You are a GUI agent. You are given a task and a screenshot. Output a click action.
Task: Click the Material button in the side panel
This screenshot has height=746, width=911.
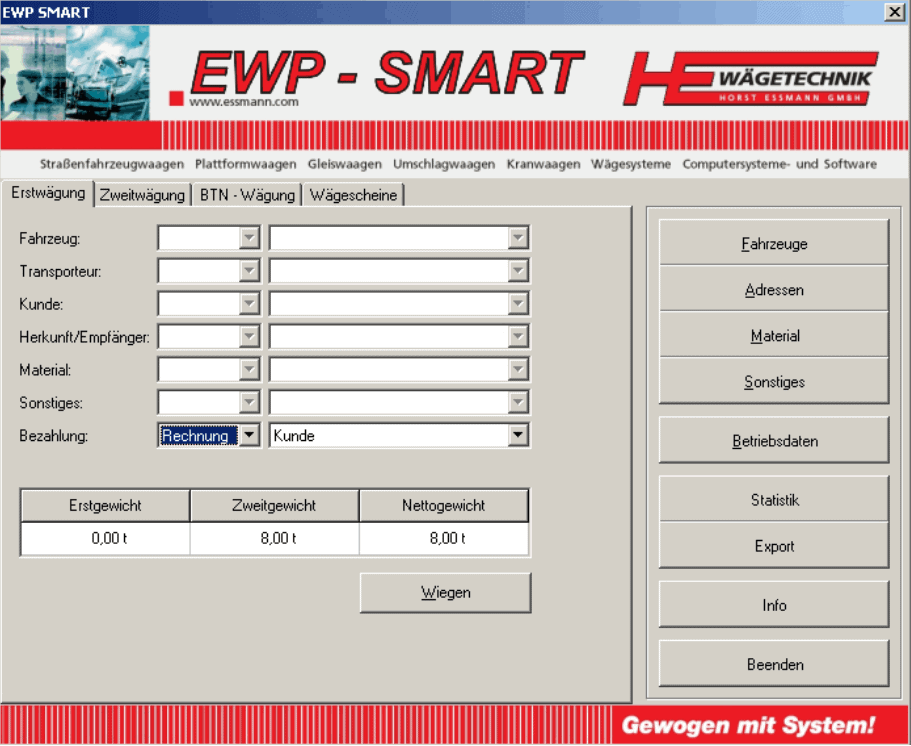774,335
